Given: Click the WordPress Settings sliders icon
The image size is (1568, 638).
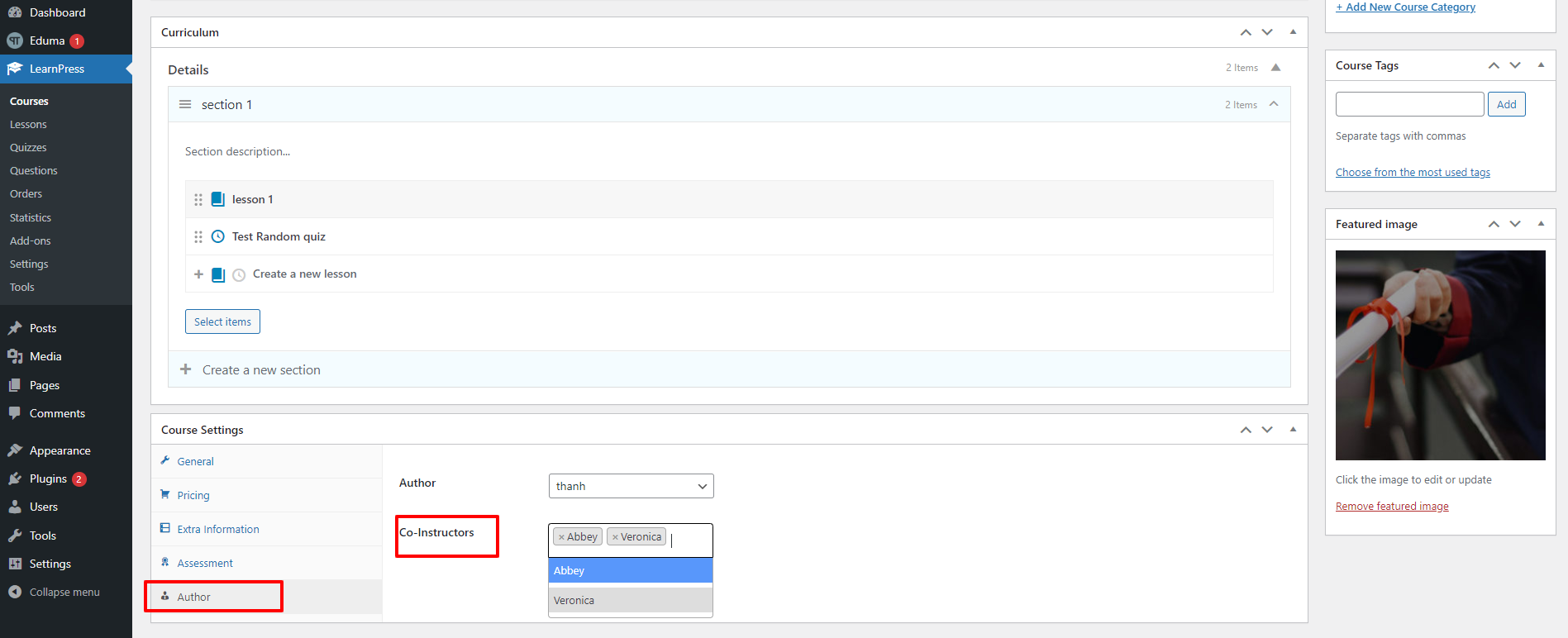Looking at the screenshot, I should 15,564.
